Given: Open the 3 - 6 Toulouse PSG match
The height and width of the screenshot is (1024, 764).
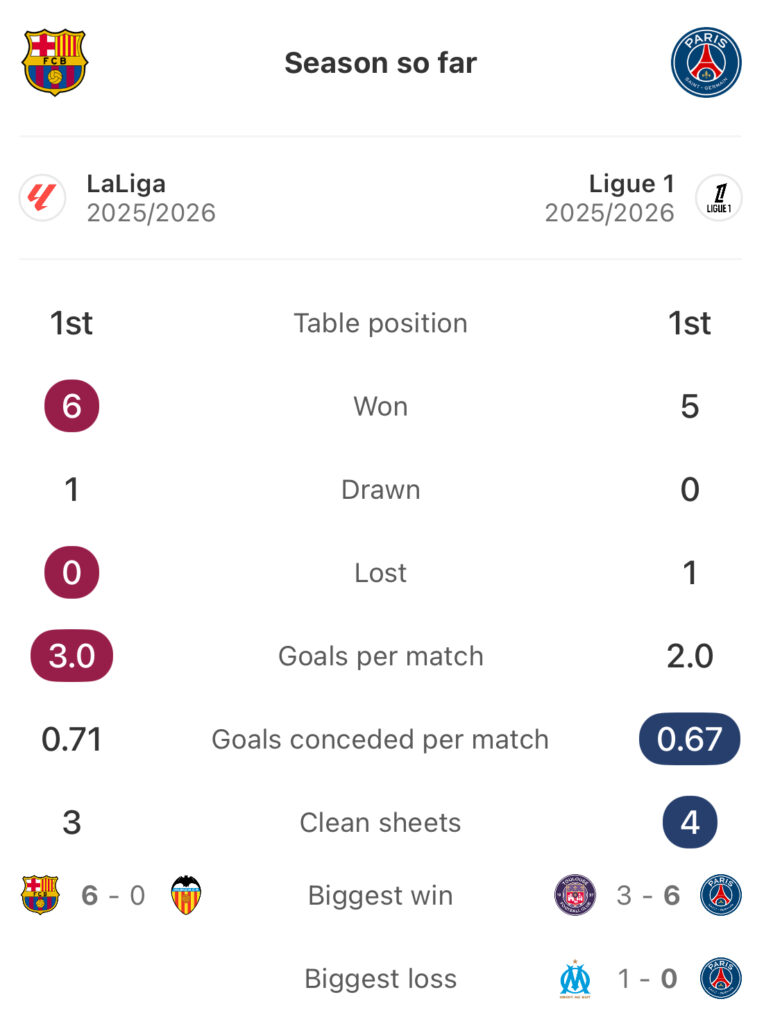Looking at the screenshot, I should coord(648,895).
